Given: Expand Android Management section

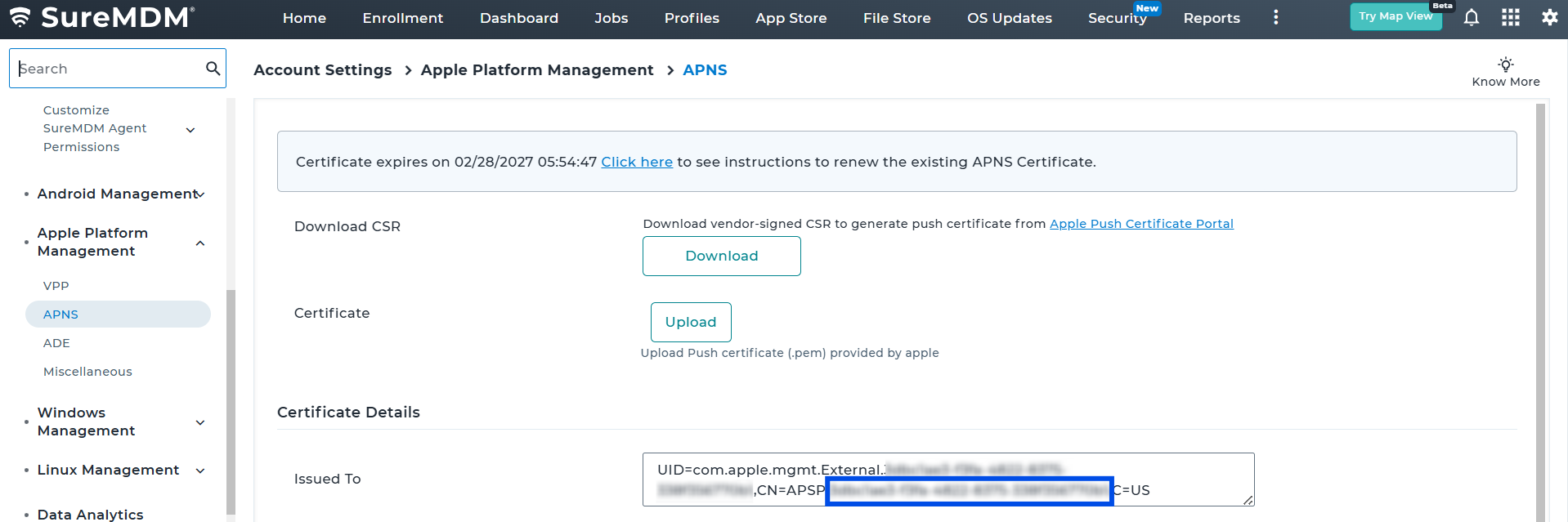Looking at the screenshot, I should click(x=200, y=194).
